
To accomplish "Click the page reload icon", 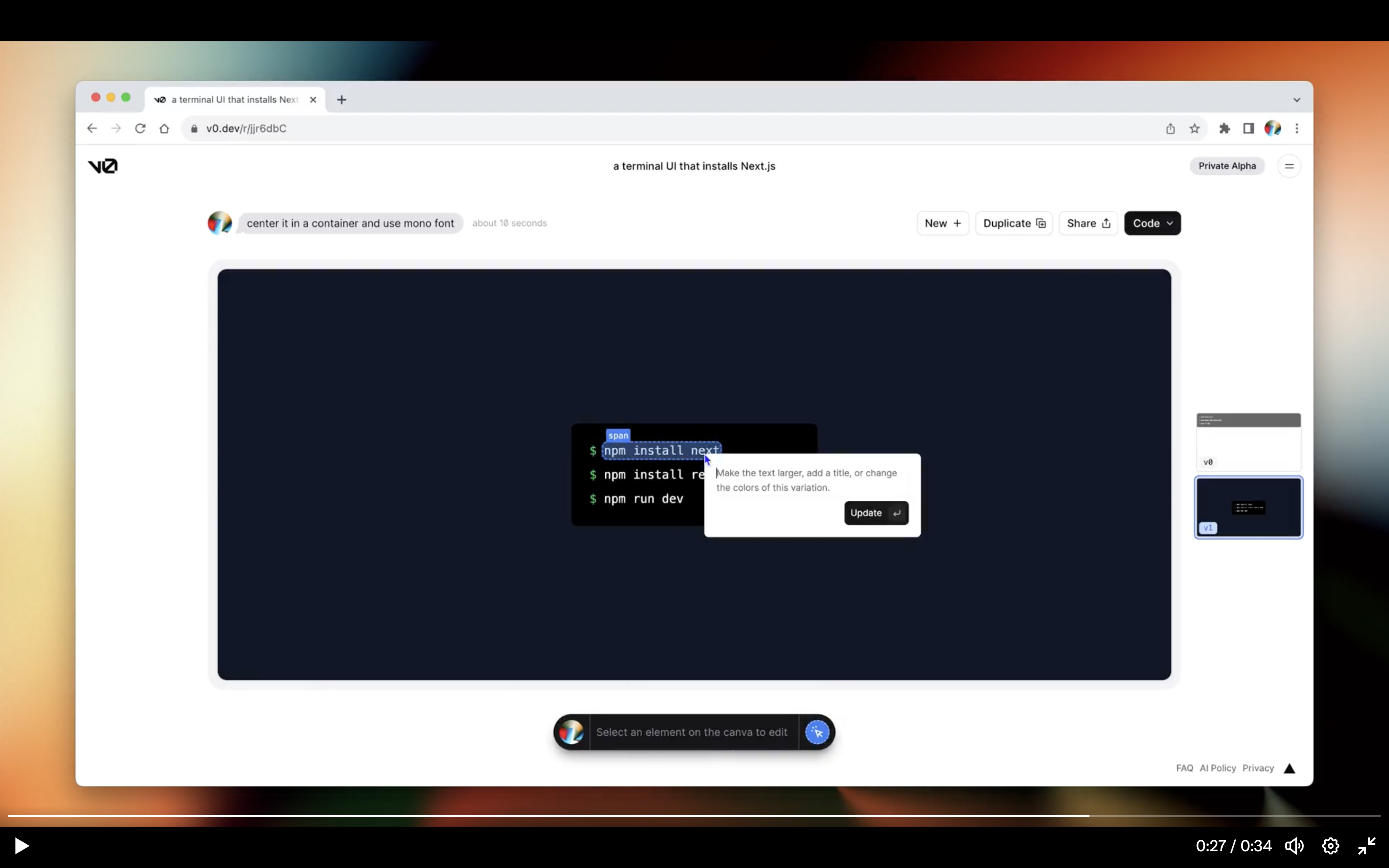I will coord(140,128).
